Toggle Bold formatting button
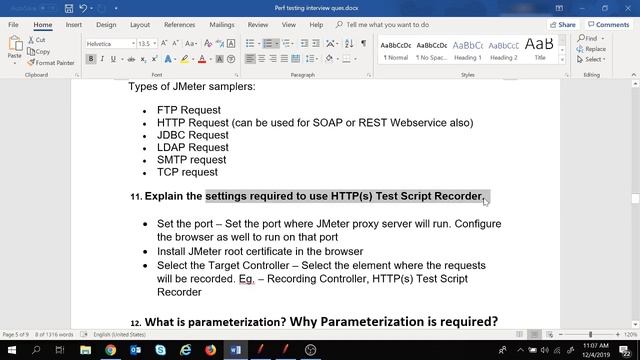The width and height of the screenshot is (640, 360). (91, 59)
